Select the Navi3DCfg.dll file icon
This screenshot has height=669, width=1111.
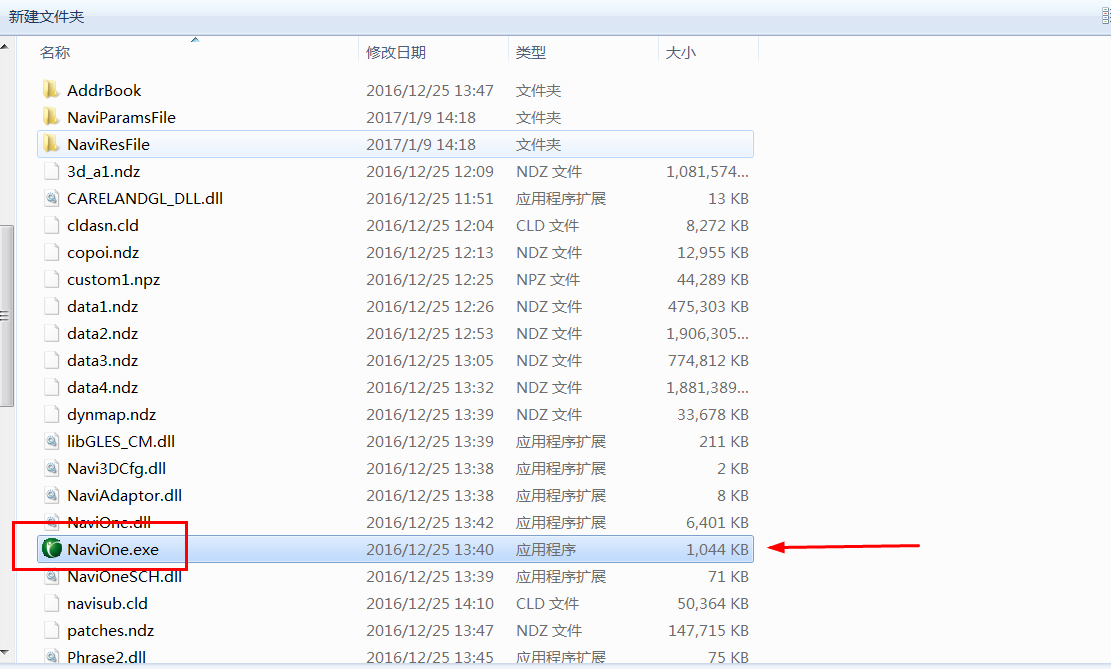pyautogui.click(x=52, y=468)
